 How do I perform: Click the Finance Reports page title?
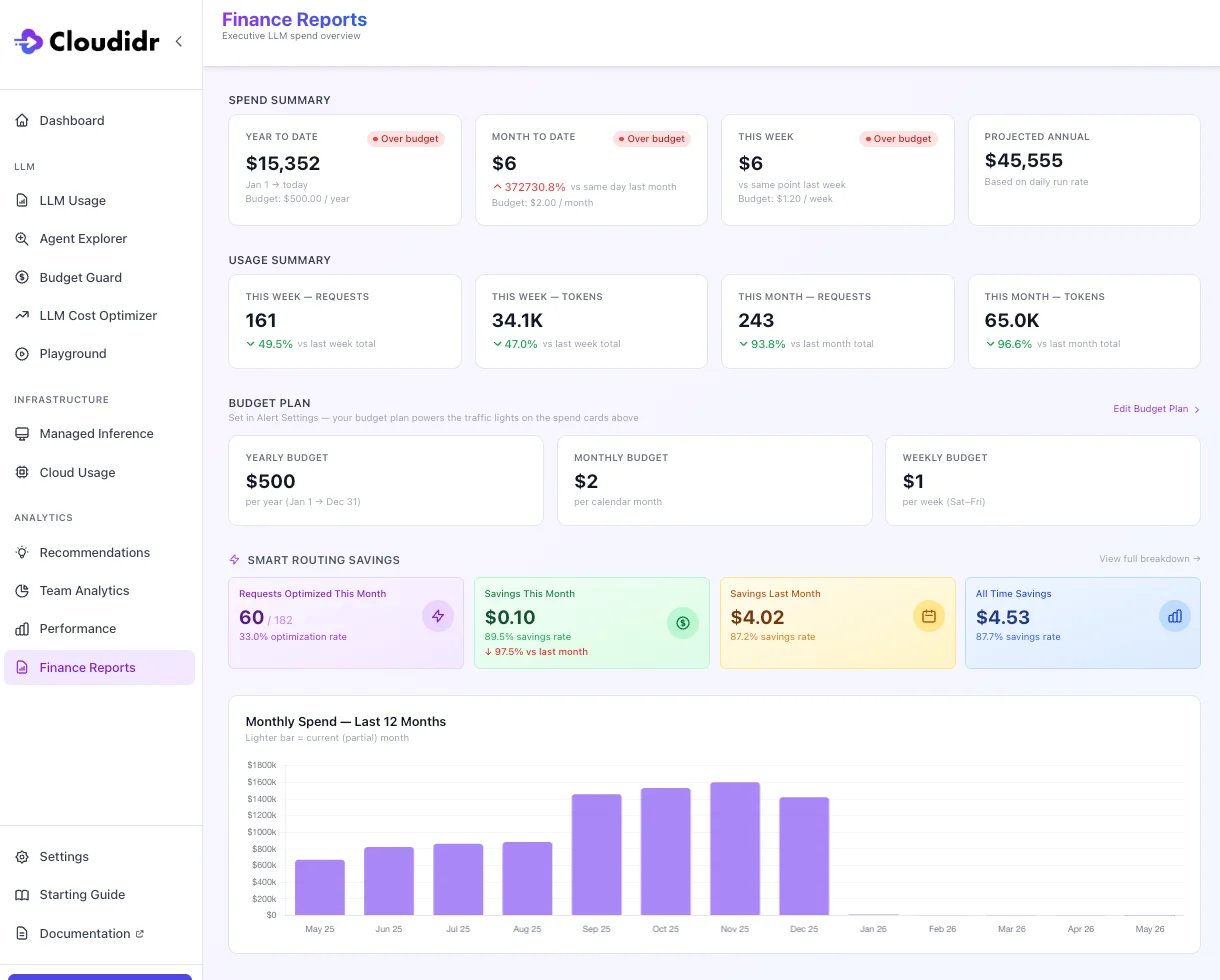(294, 20)
